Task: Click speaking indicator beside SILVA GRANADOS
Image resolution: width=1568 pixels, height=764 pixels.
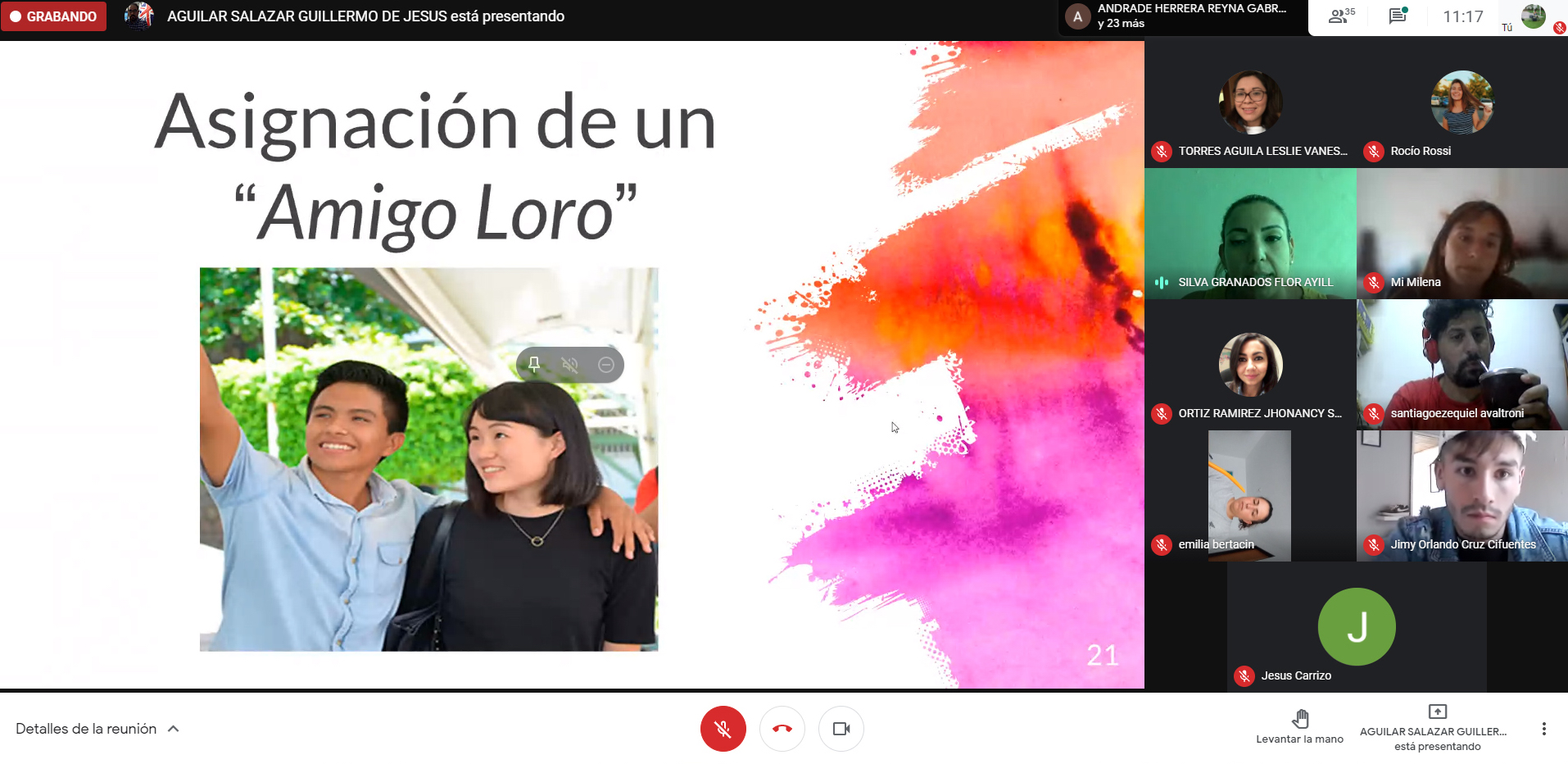Action: click(x=1162, y=282)
